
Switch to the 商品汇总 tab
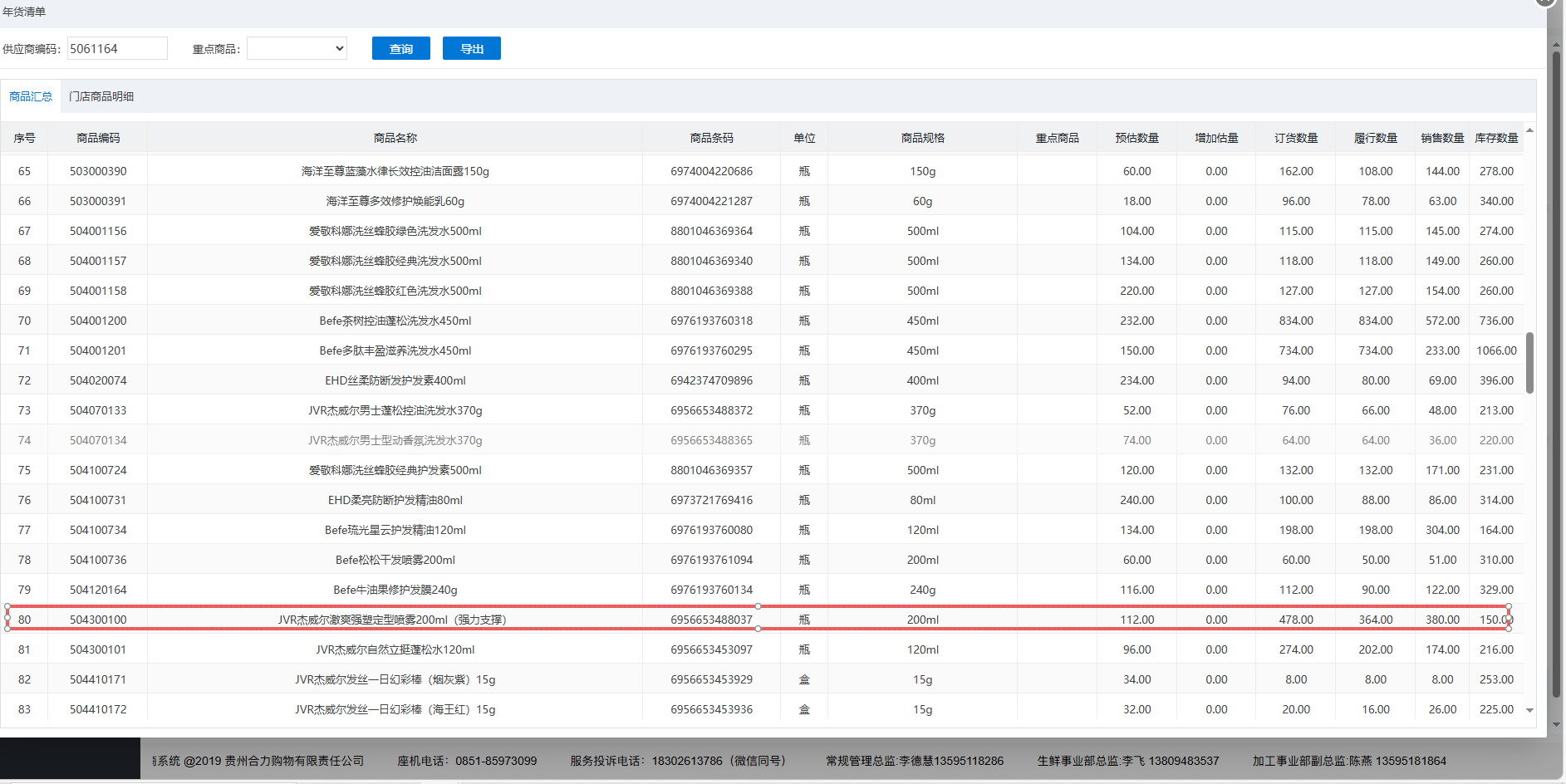(x=31, y=96)
